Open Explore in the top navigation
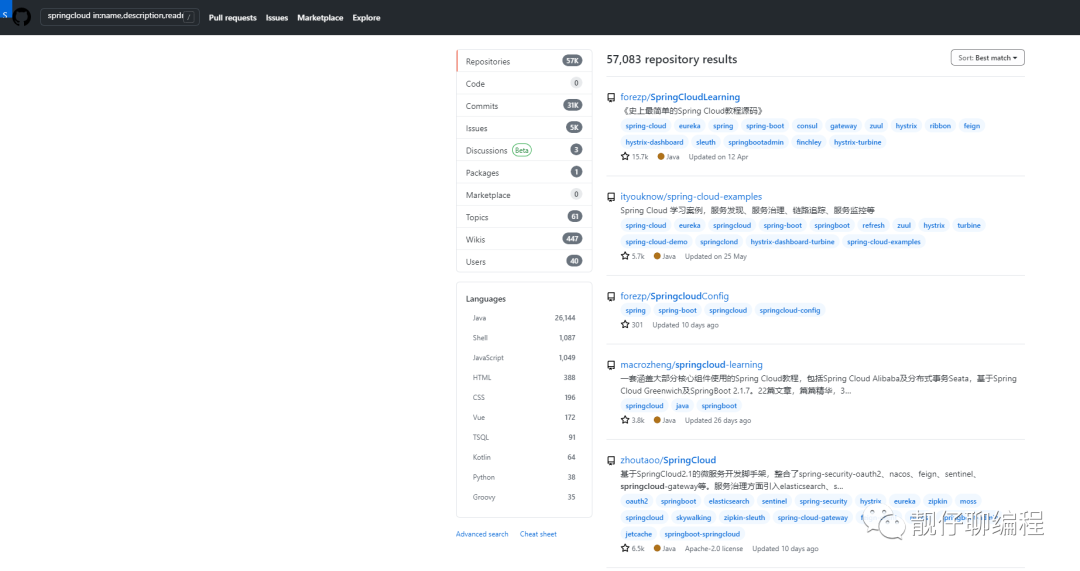 tap(366, 18)
